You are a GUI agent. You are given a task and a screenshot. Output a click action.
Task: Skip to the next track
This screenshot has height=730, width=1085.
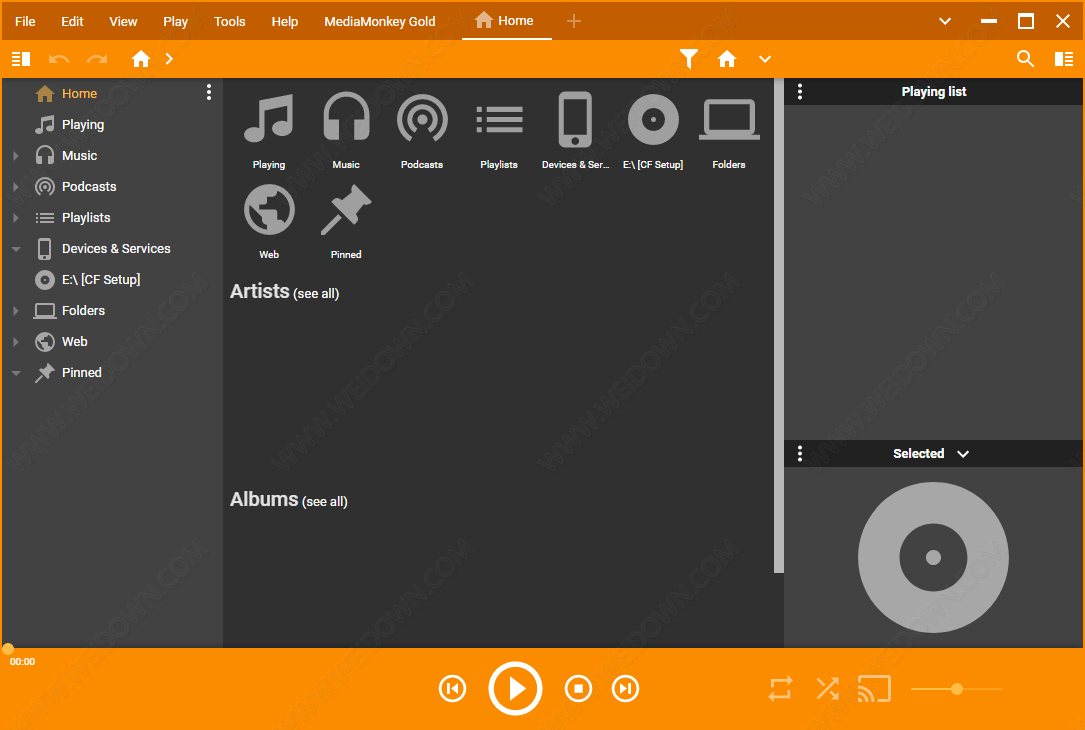pyautogui.click(x=626, y=688)
